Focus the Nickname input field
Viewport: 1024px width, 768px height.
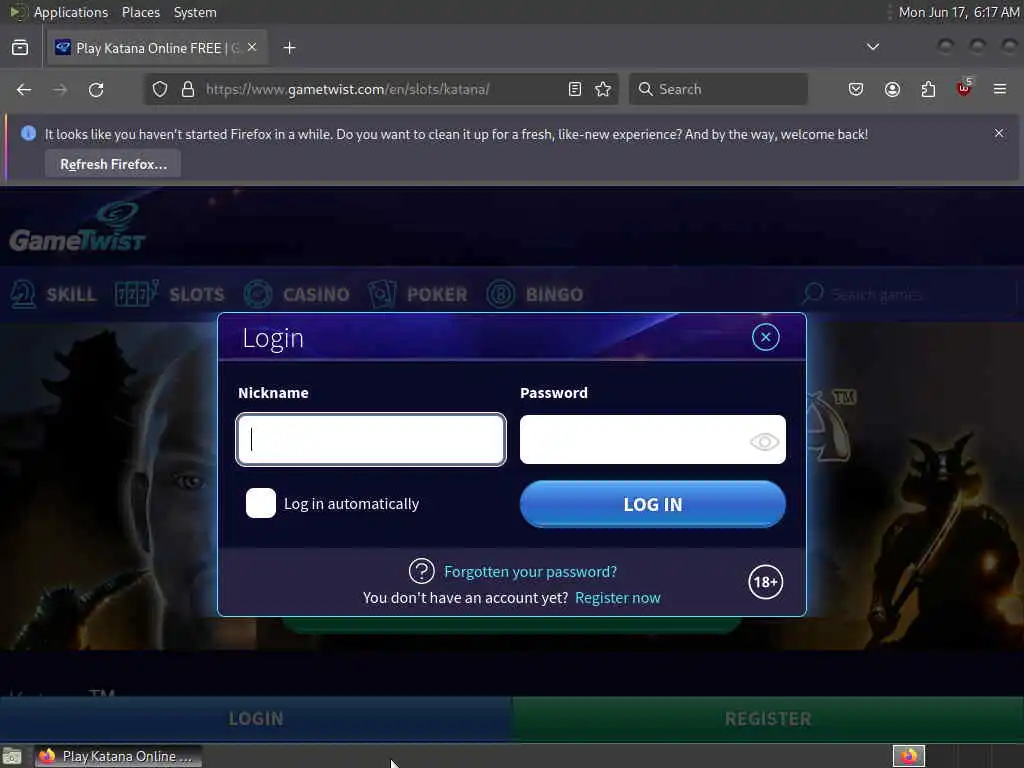coord(371,440)
